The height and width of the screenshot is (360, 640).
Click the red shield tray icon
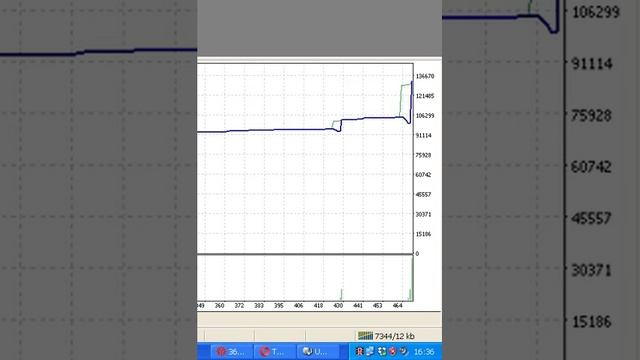[393, 351]
